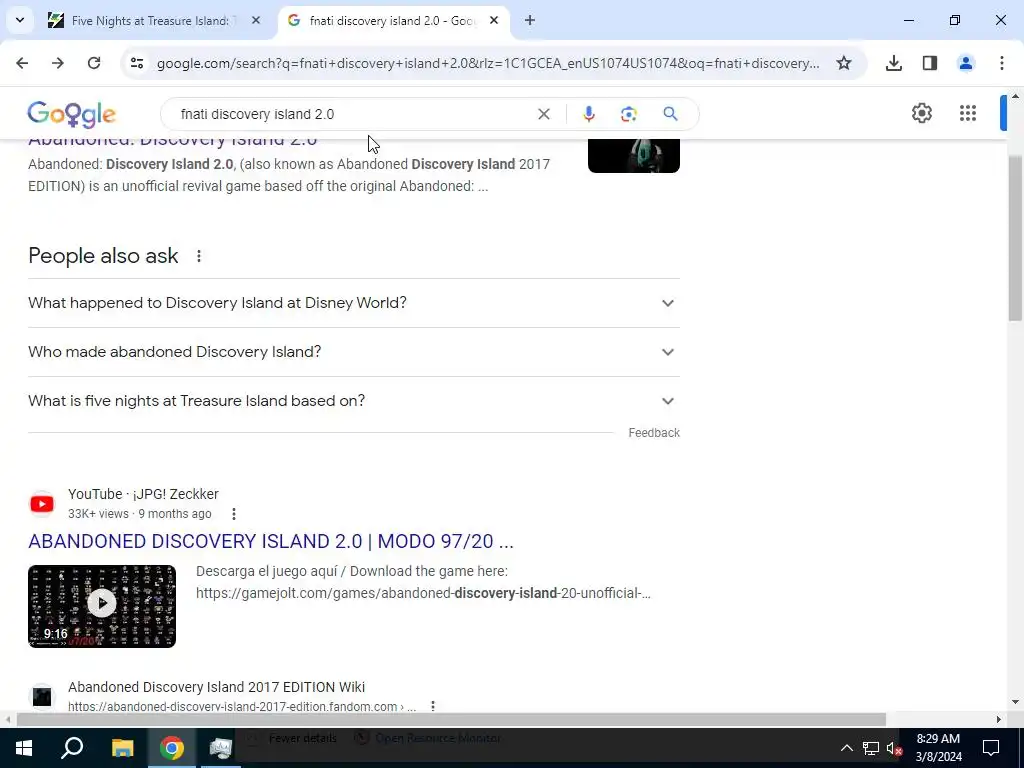The image size is (1024, 768).
Task: Open About this result for People also ask
Action: point(199,256)
